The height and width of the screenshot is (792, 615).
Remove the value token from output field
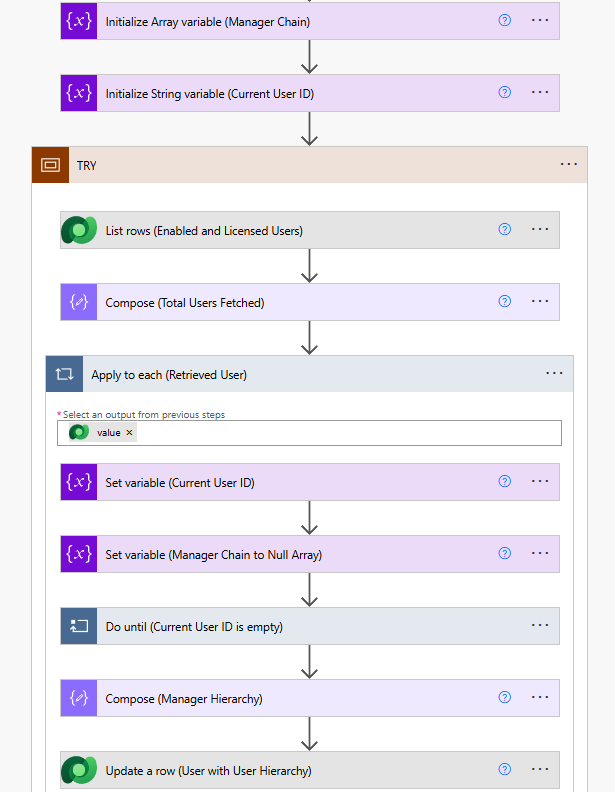(x=130, y=433)
